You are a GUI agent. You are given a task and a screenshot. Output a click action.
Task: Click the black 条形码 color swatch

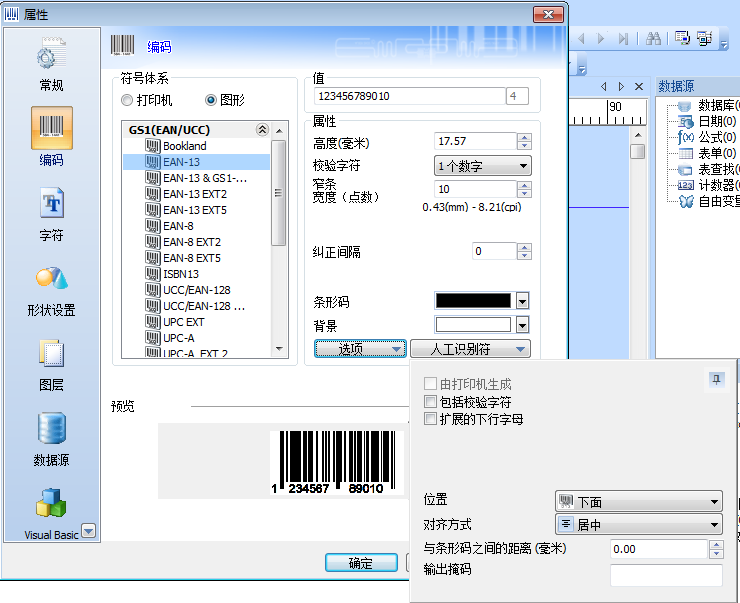[473, 301]
